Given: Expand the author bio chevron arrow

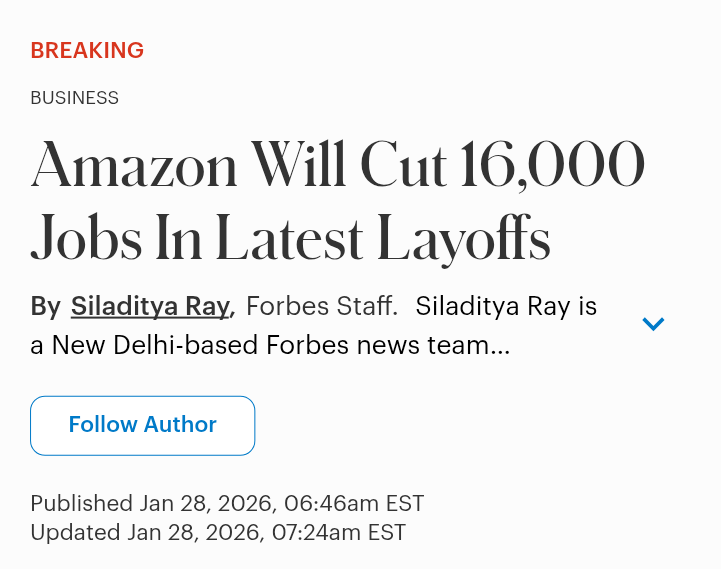Looking at the screenshot, I should click(653, 323).
